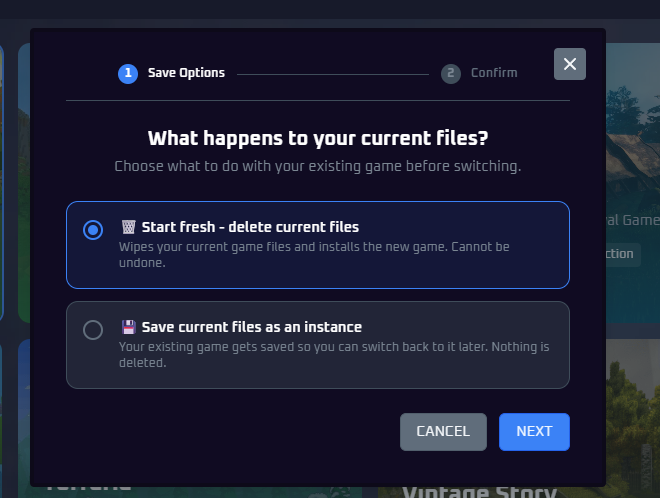This screenshot has height=498, width=660.
Task: Select the Save current files radio button
Action: pyautogui.click(x=93, y=330)
